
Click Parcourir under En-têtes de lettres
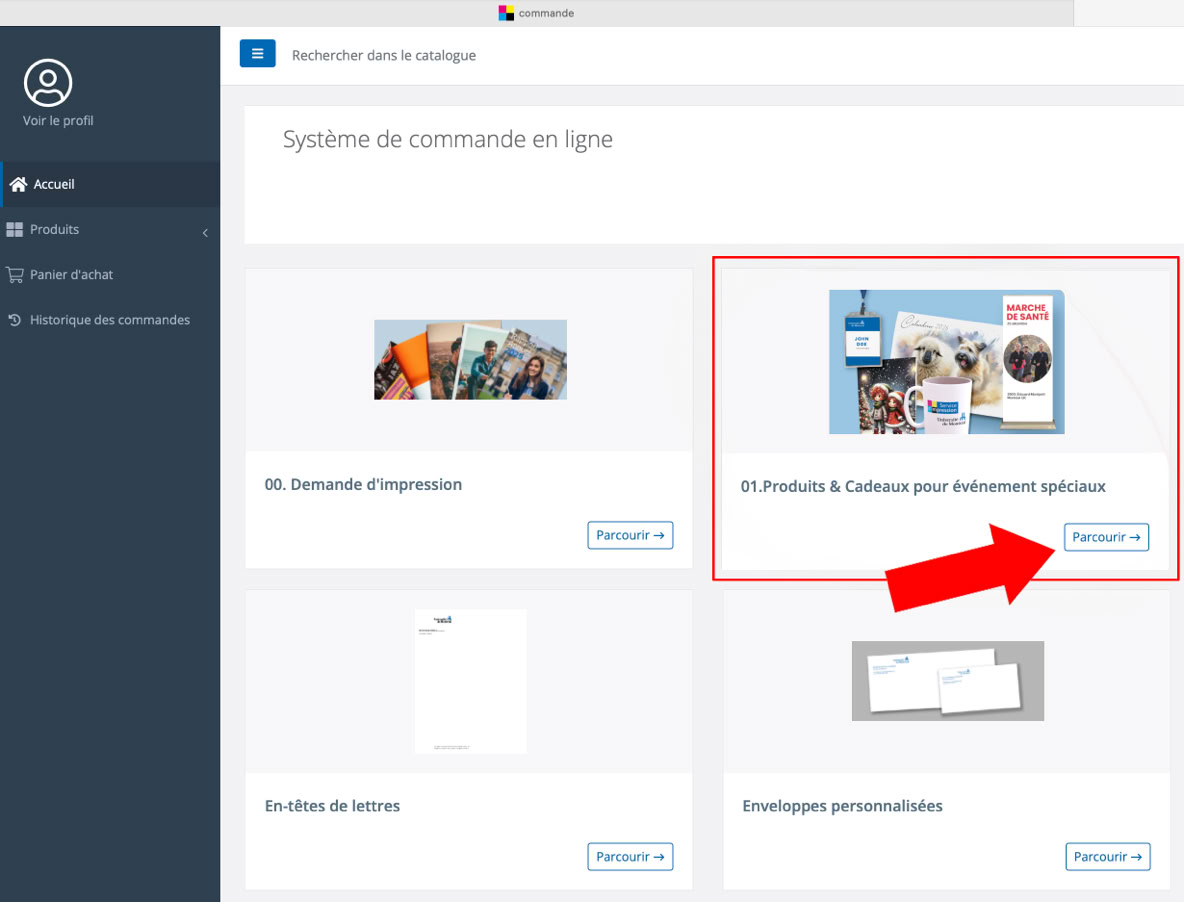pyautogui.click(x=630, y=857)
